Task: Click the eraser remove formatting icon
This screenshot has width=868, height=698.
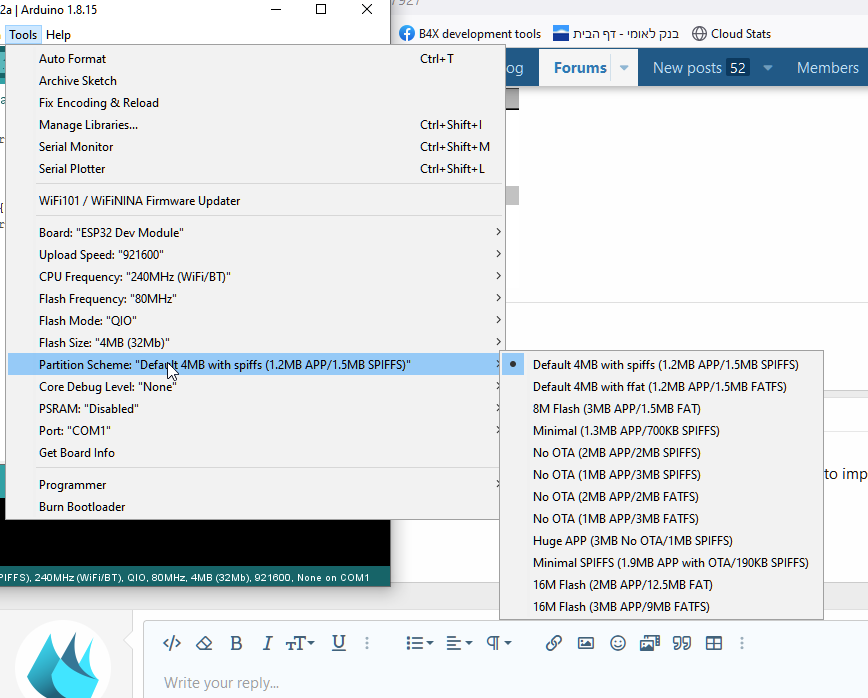Action: click(x=204, y=643)
